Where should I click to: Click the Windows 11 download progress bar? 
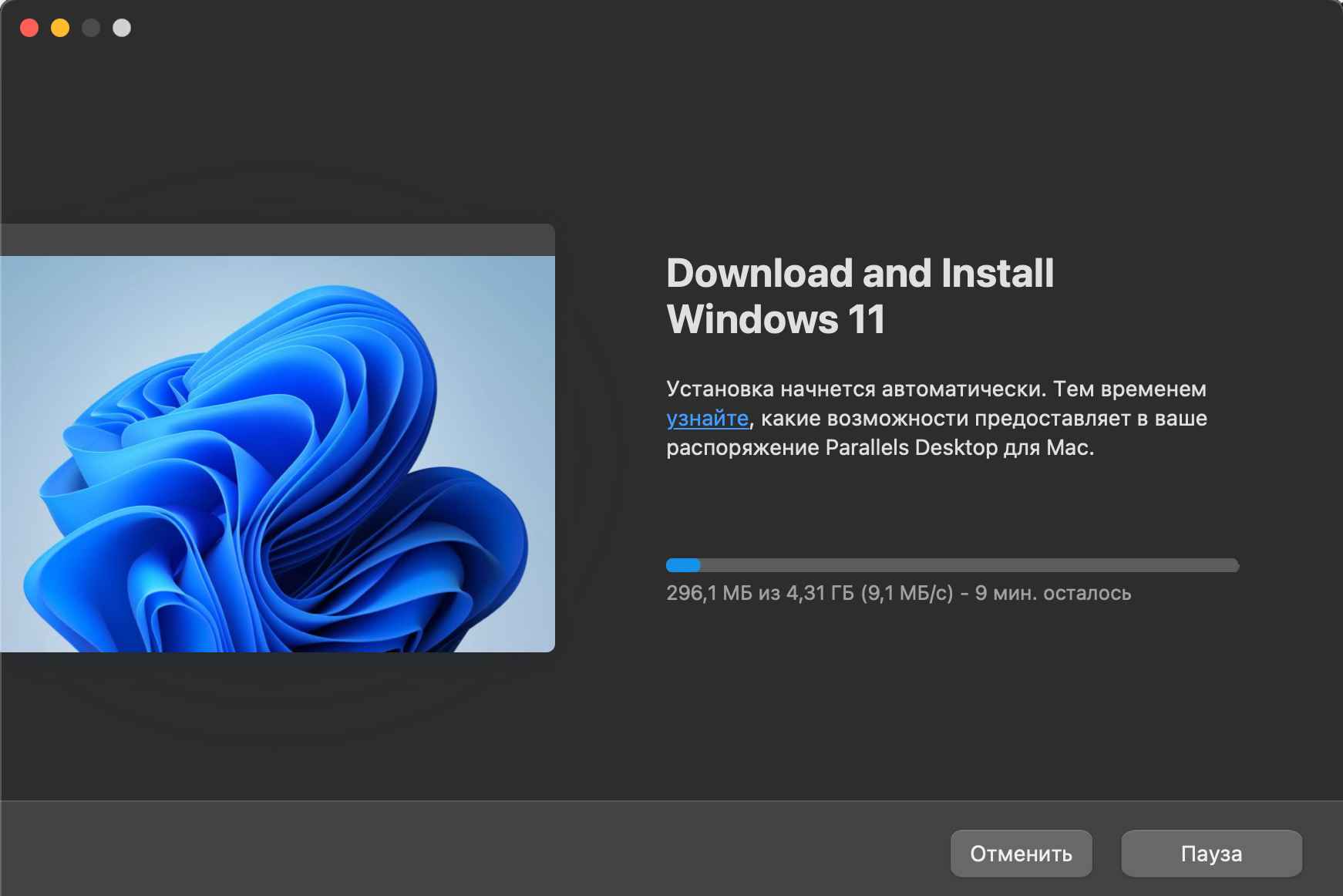[952, 565]
